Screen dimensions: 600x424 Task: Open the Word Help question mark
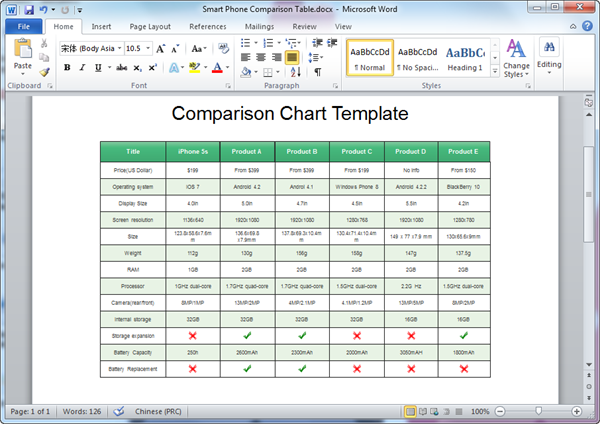click(589, 26)
